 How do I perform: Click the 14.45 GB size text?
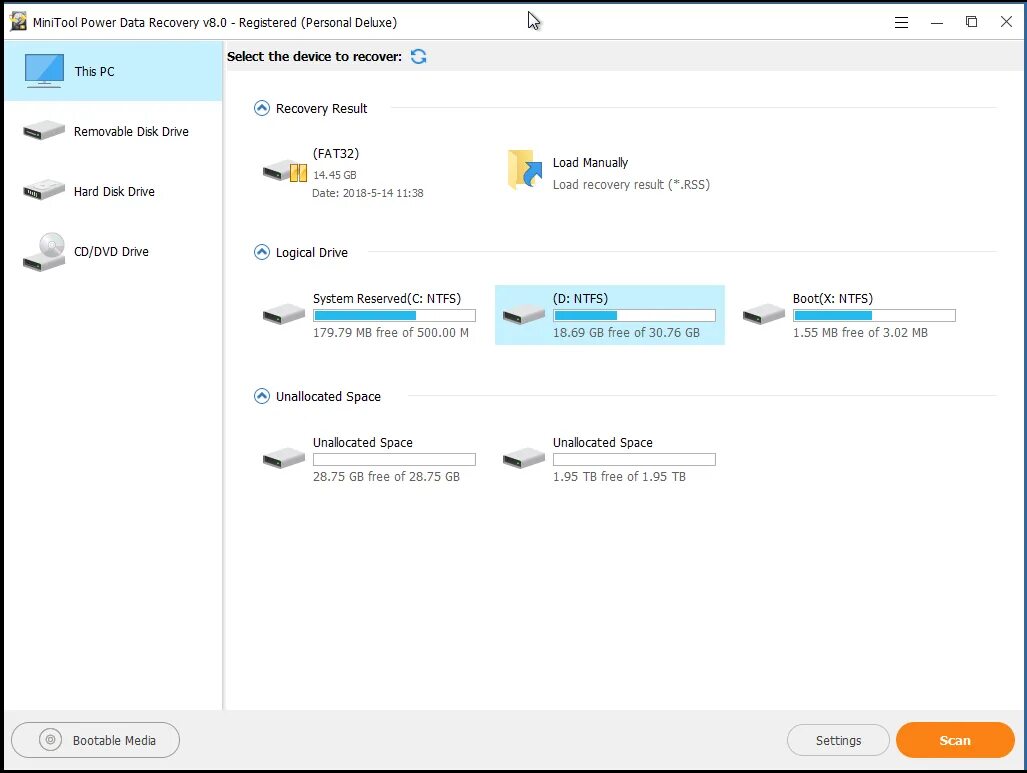point(335,175)
